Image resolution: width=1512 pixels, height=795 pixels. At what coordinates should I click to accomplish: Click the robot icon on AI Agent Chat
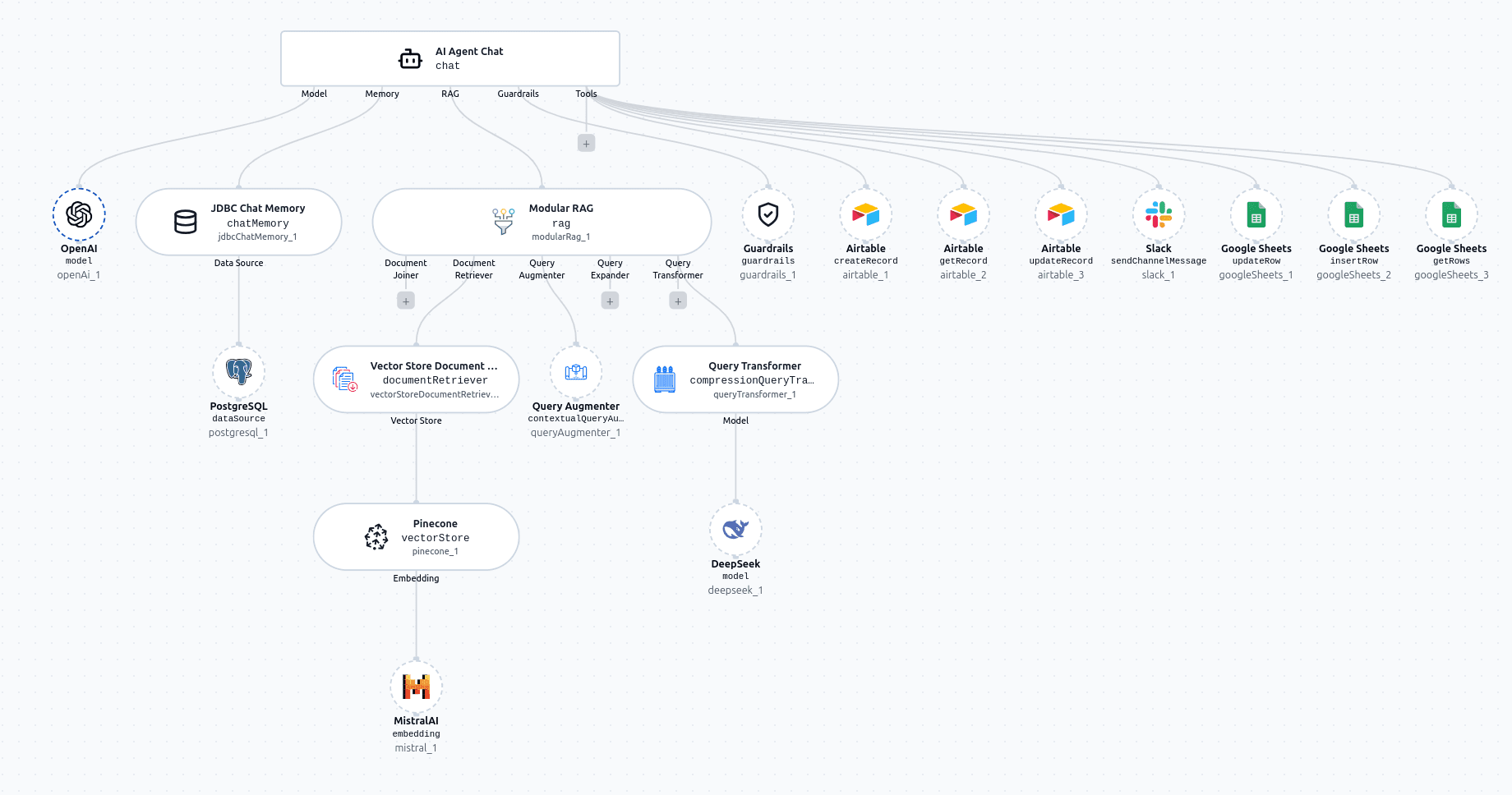409,58
